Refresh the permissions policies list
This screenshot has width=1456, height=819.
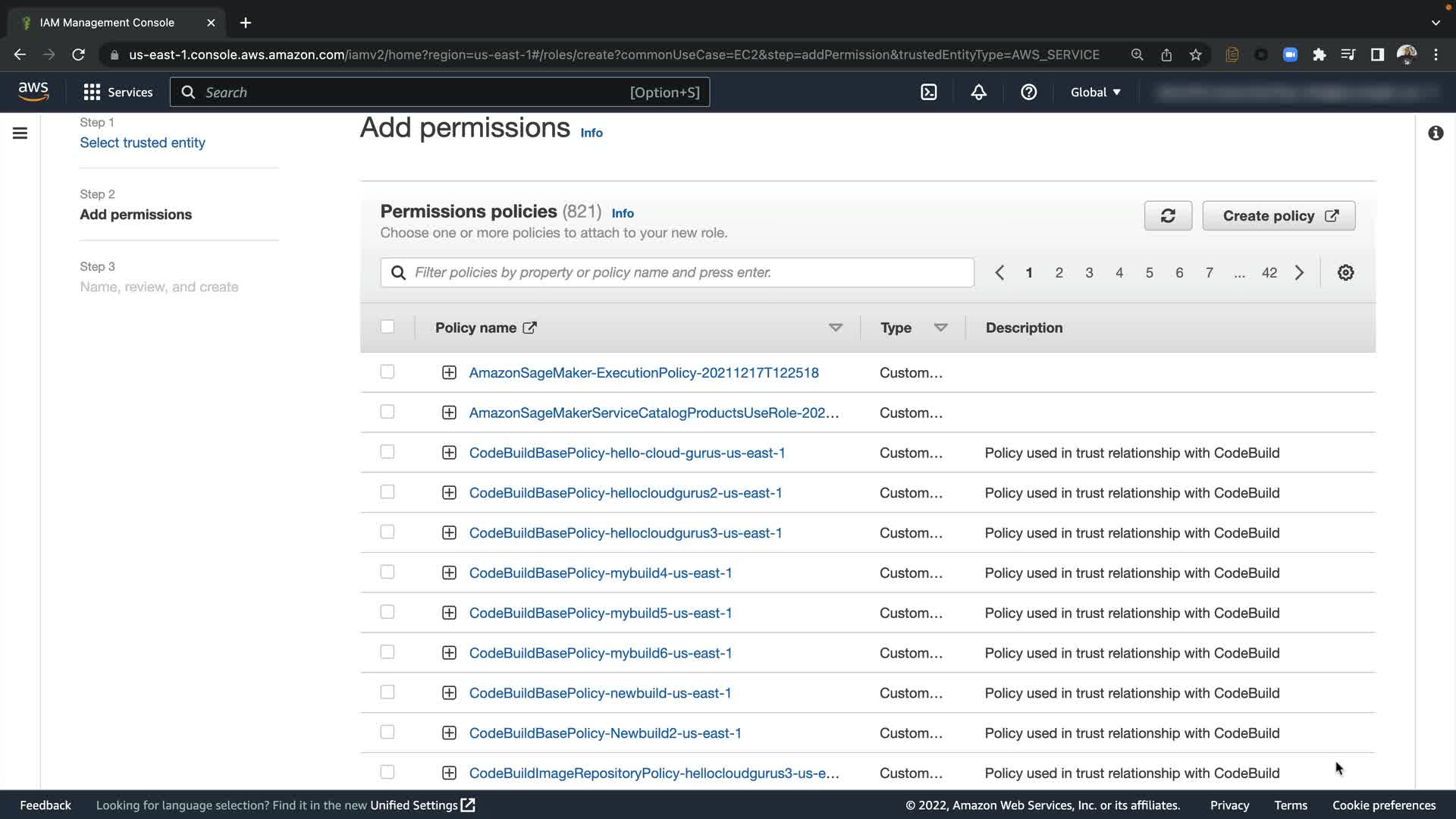1168,216
